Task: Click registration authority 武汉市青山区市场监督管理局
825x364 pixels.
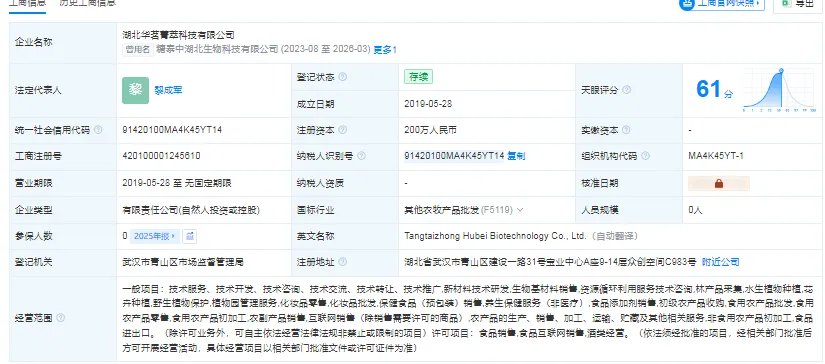Action: tap(183, 262)
